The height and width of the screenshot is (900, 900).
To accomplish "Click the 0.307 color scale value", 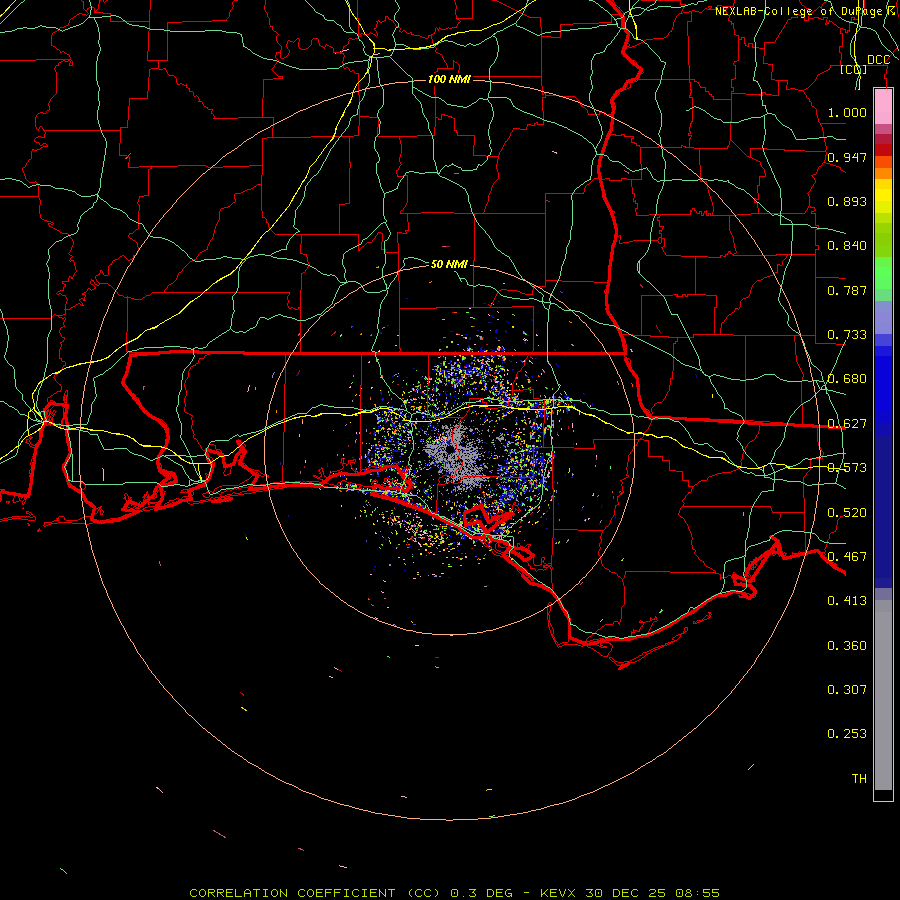I will coord(847,689).
